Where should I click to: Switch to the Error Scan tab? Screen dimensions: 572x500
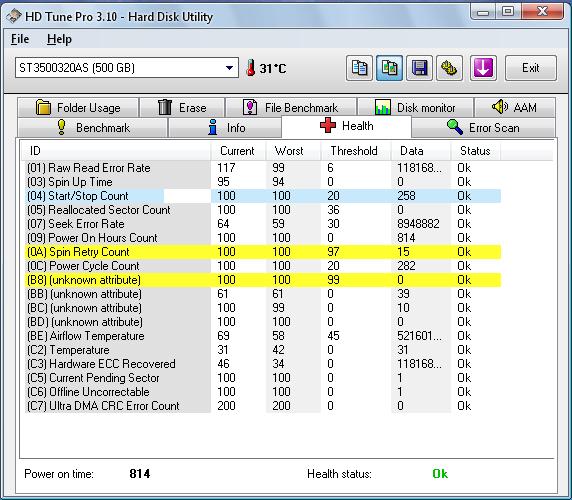pyautogui.click(x=483, y=128)
